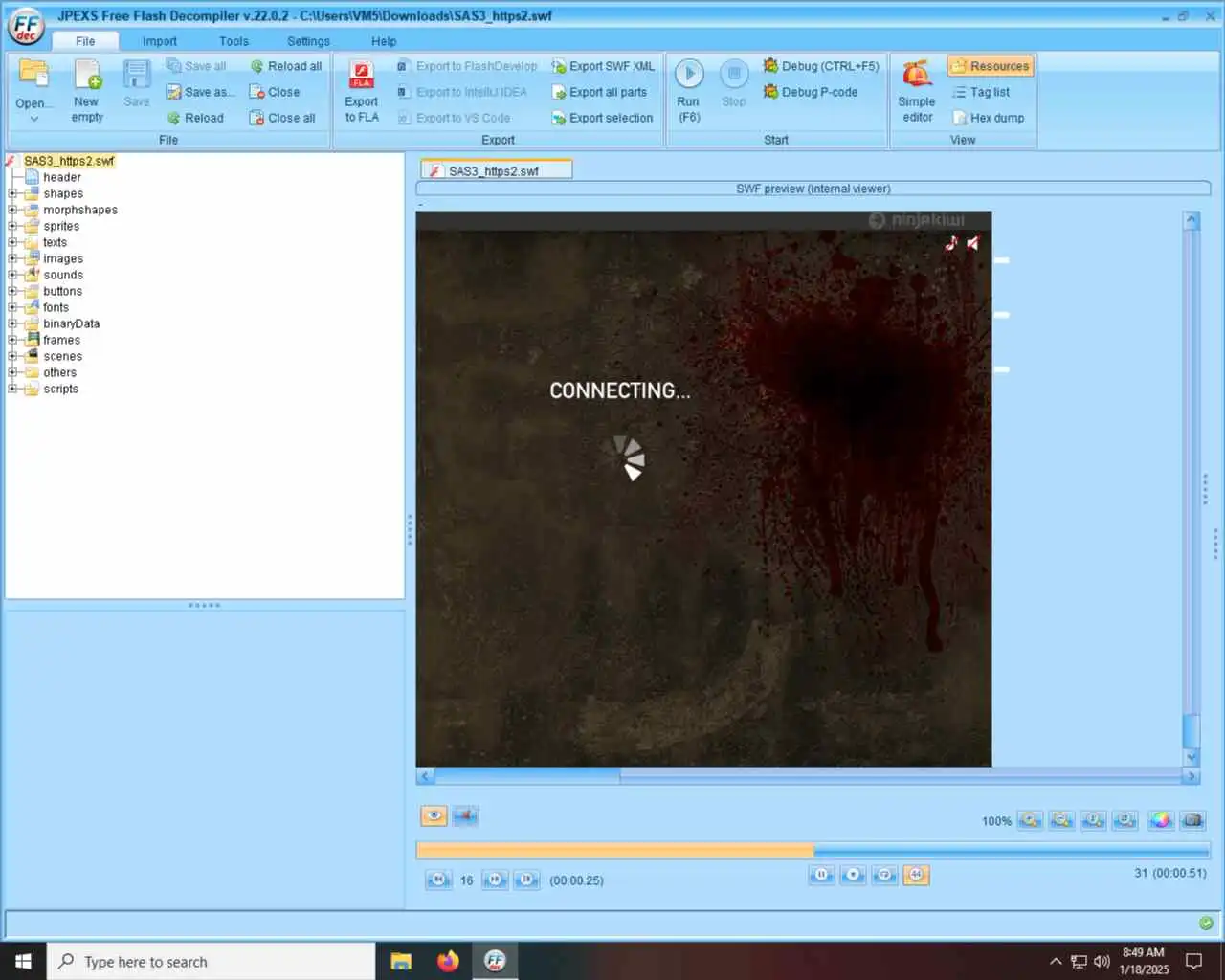Click Export all parts
The image size is (1225, 980).
[600, 92]
